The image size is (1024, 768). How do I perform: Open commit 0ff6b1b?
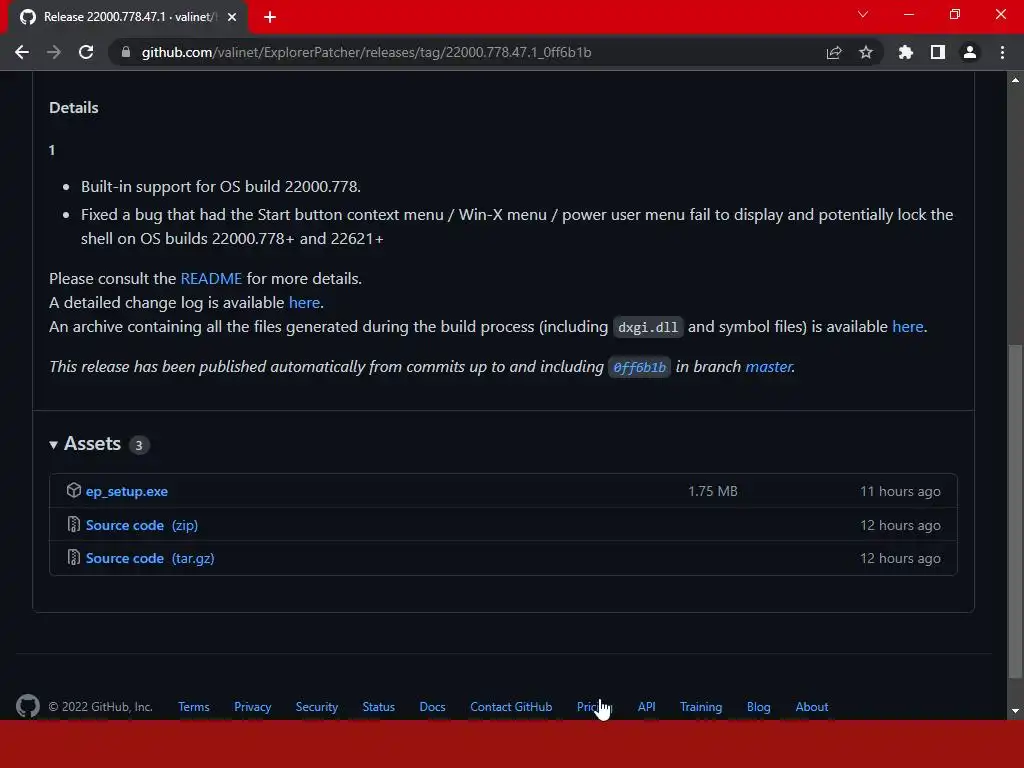pos(639,367)
